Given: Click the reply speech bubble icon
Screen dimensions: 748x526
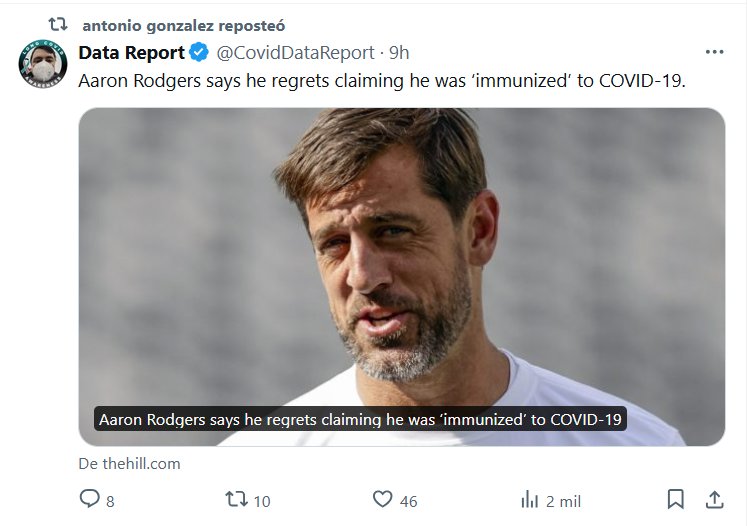Looking at the screenshot, I should (90, 499).
